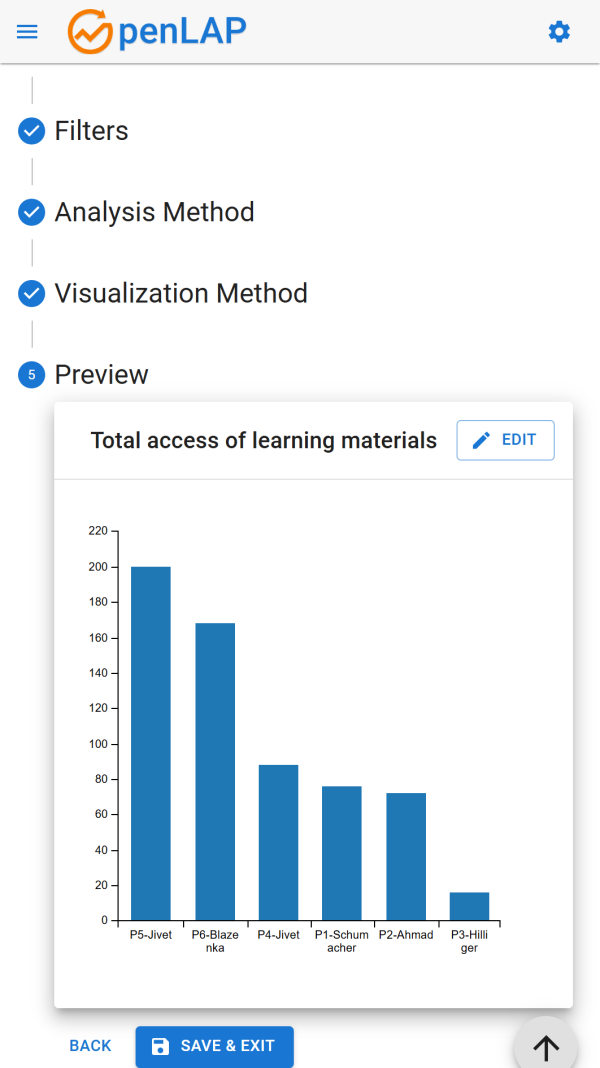Viewport: 600px width, 1068px height.
Task: Go back with the Back button
Action: click(90, 1046)
